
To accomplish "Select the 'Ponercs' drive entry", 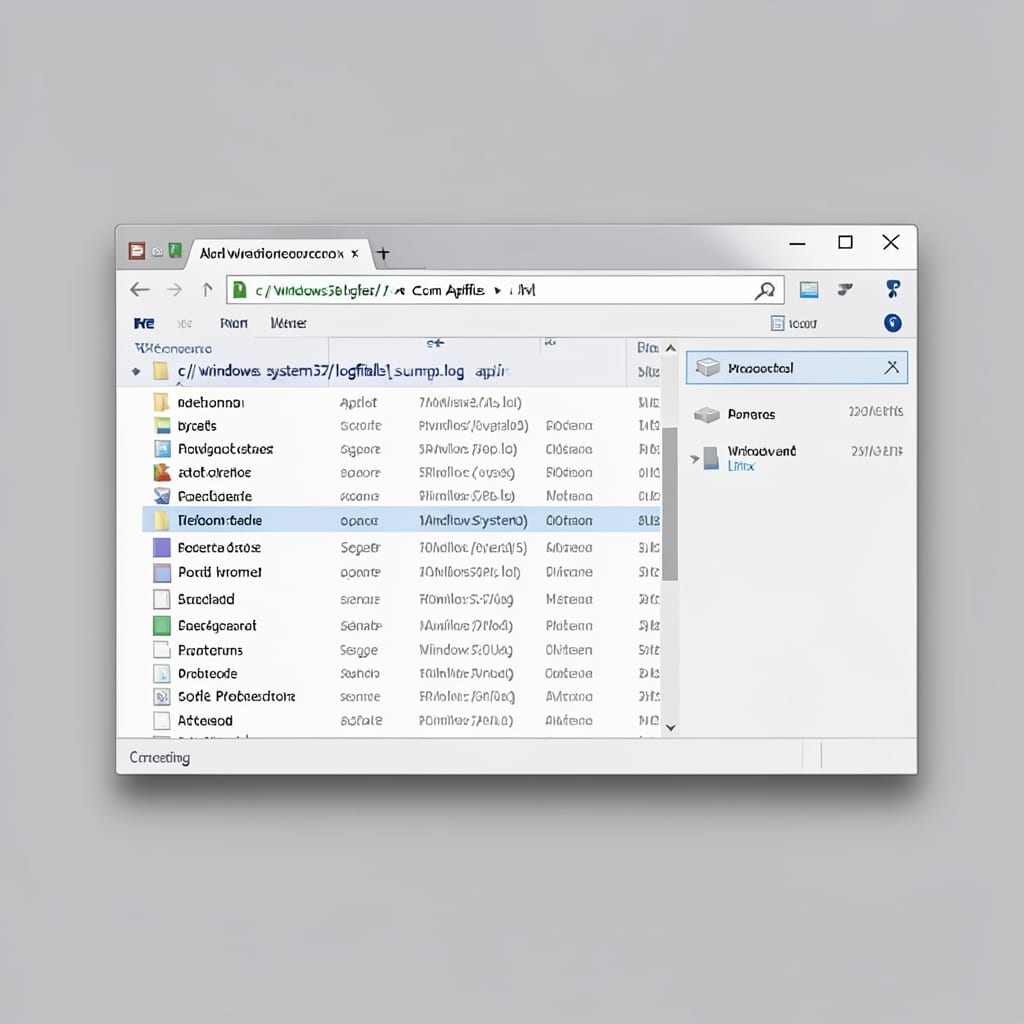I will (x=798, y=414).
